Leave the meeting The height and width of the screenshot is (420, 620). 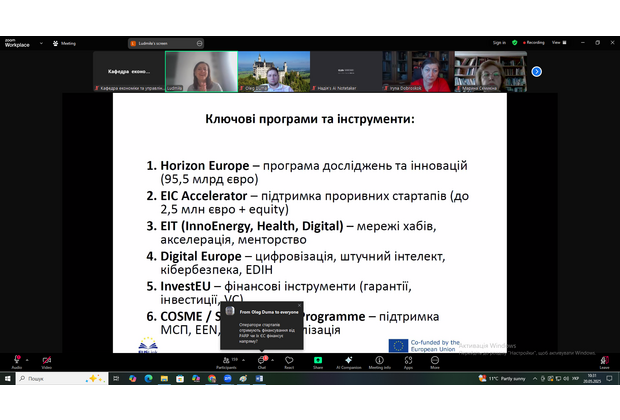pyautogui.click(x=604, y=361)
